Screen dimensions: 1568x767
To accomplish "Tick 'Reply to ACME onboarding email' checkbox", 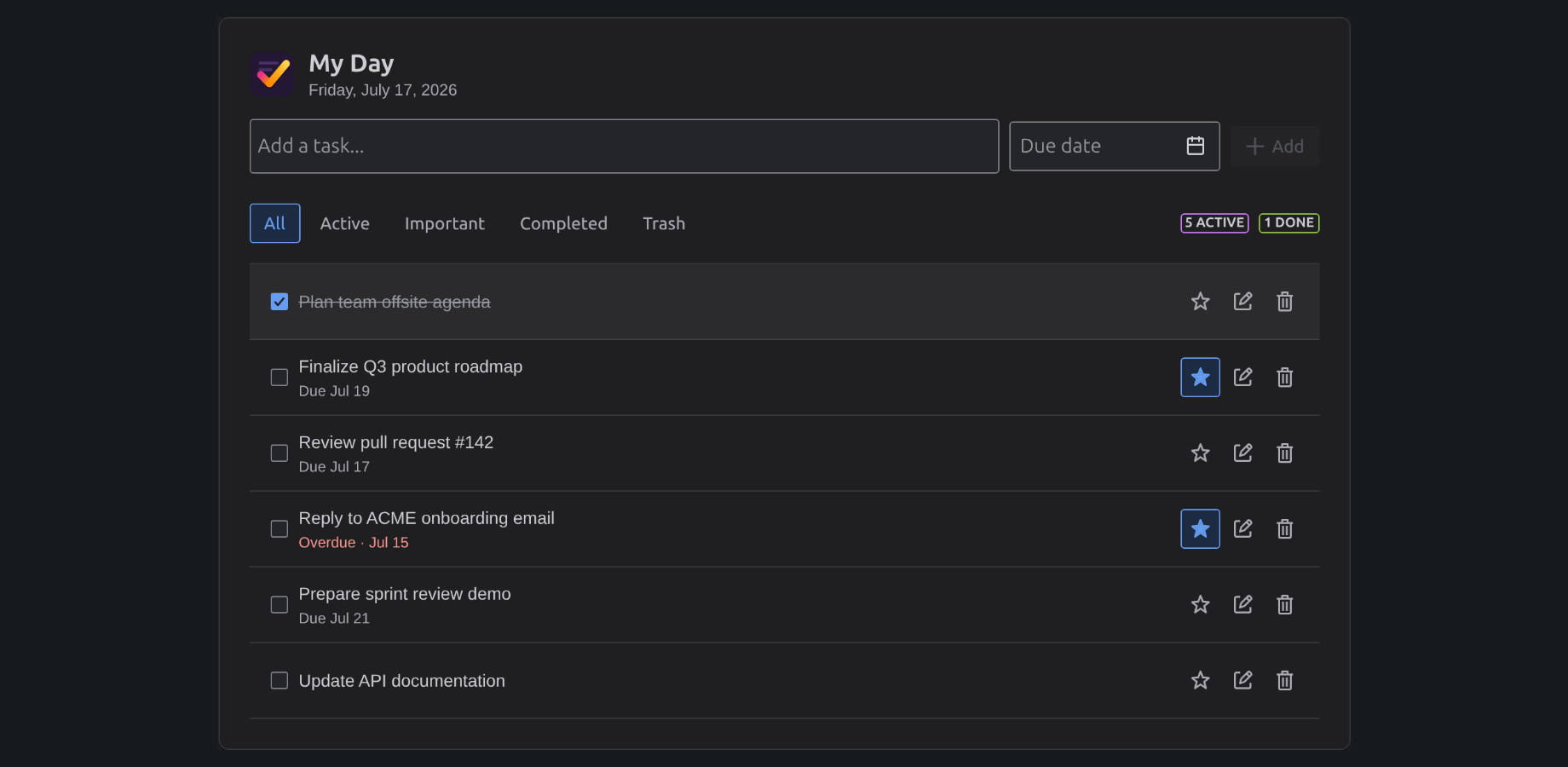I will pyautogui.click(x=279, y=529).
